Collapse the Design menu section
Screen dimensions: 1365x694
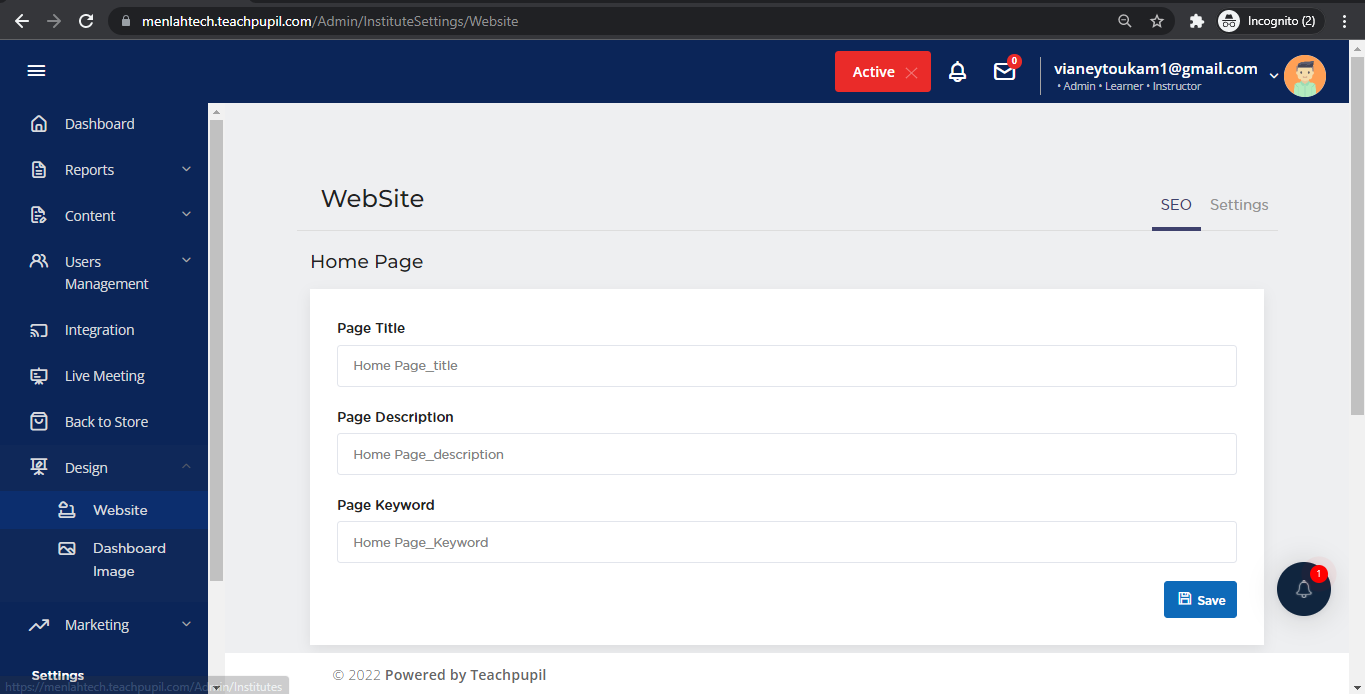tap(186, 467)
